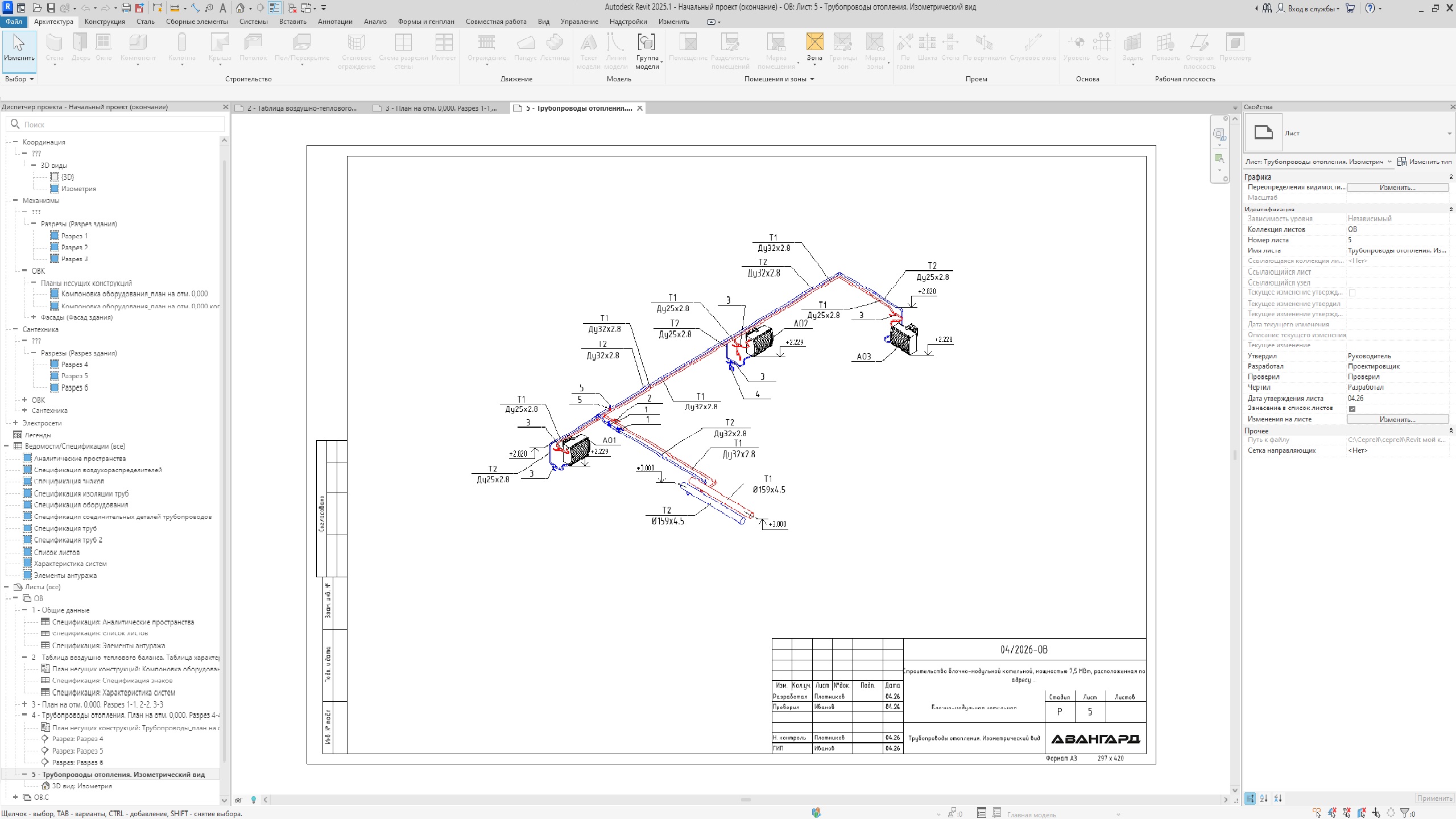This screenshot has width=1456, height=819.
Task: Open the Model Group (Группа модели) tool
Action: click(647, 51)
